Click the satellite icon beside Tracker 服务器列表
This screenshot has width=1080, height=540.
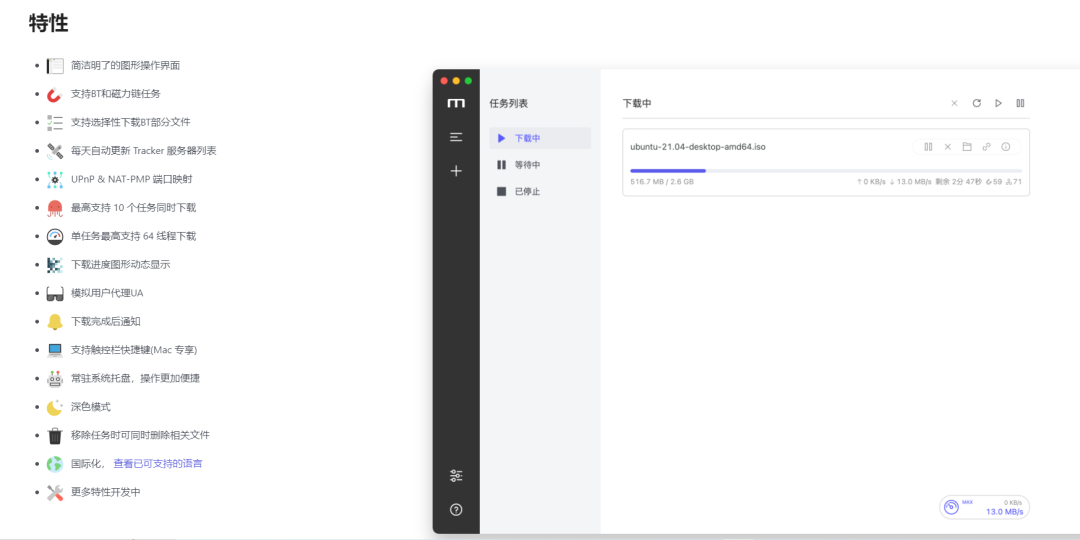pos(55,151)
